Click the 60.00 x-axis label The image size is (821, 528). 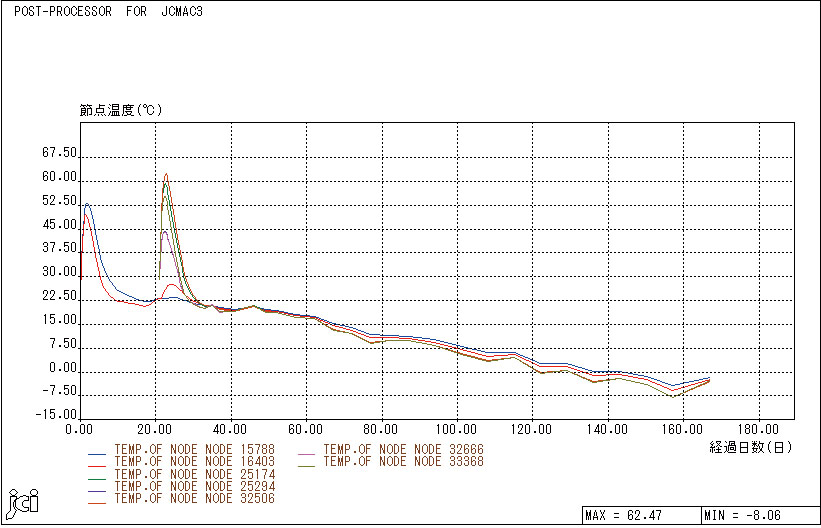pyautogui.click(x=306, y=430)
